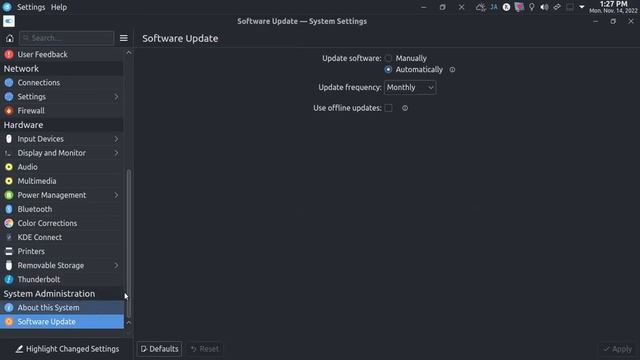Expand Input Devices chevron
Screen dimensions: 640x360
tap(116, 139)
